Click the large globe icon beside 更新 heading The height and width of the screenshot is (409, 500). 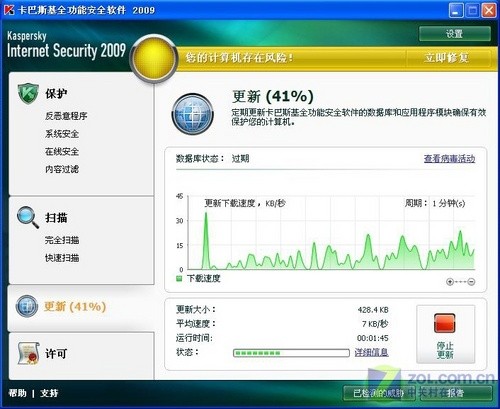click(x=193, y=114)
